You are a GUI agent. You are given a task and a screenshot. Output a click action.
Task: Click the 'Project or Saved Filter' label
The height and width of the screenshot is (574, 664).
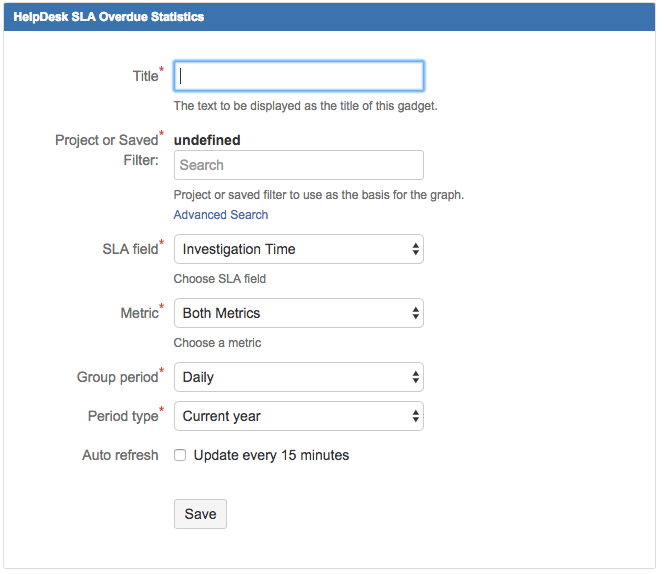(x=107, y=150)
